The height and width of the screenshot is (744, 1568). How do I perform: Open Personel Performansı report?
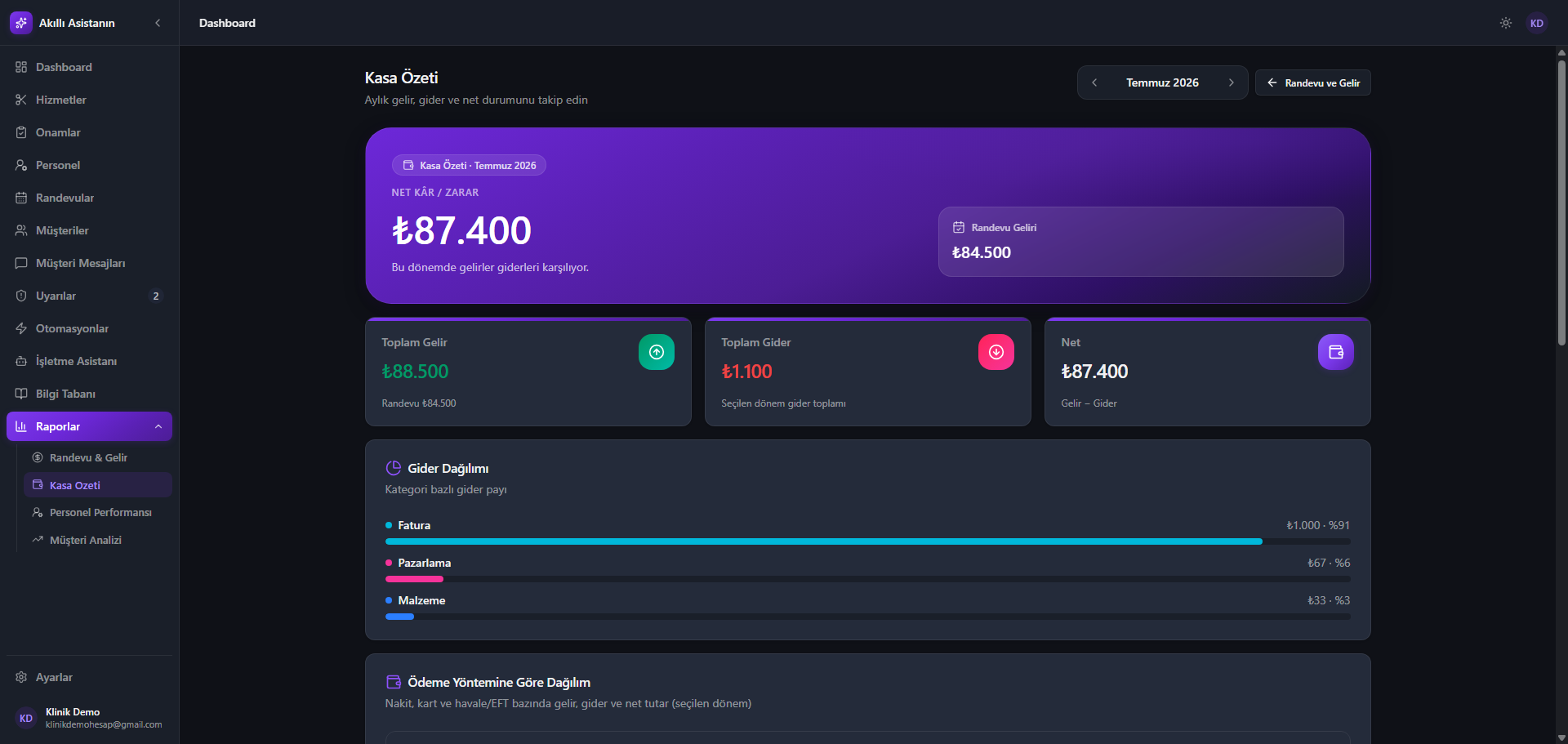(98, 512)
